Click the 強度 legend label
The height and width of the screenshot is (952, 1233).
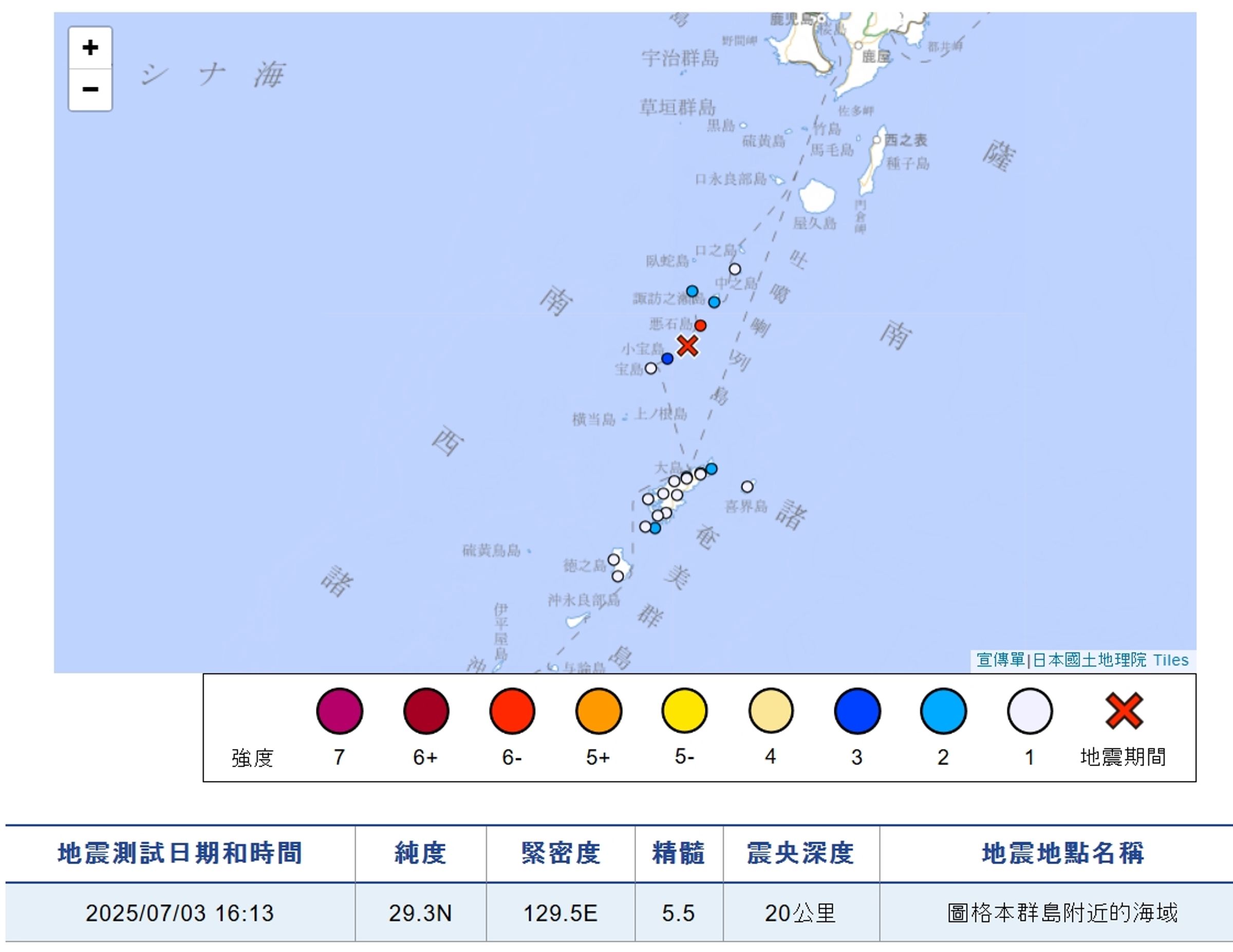pos(252,758)
